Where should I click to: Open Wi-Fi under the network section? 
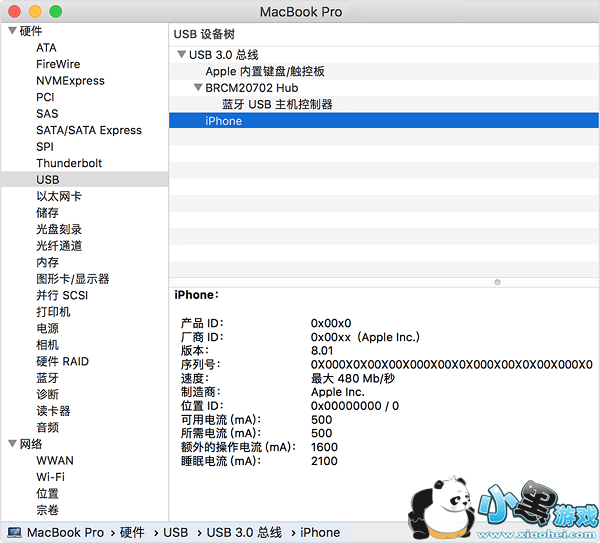click(x=50, y=477)
